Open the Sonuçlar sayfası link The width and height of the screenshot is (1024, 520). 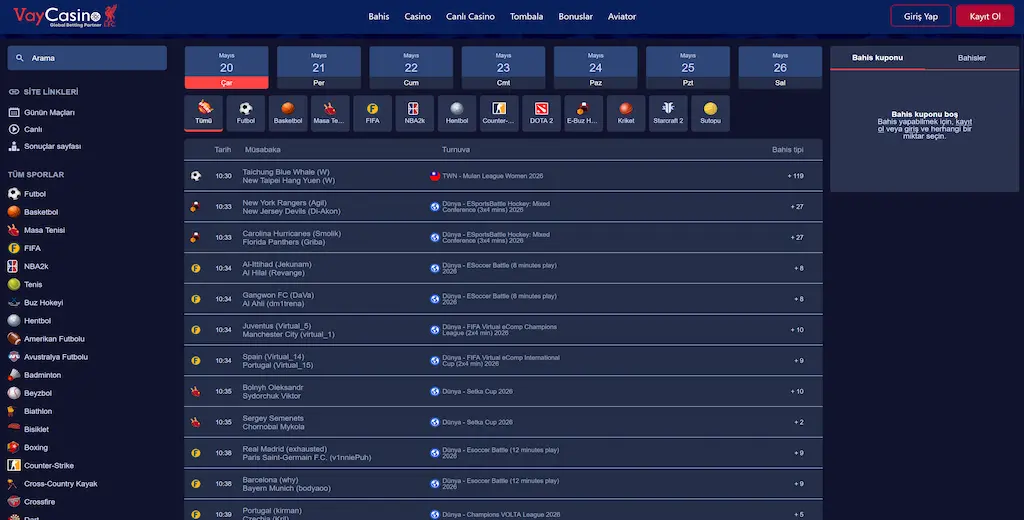tap(44, 146)
